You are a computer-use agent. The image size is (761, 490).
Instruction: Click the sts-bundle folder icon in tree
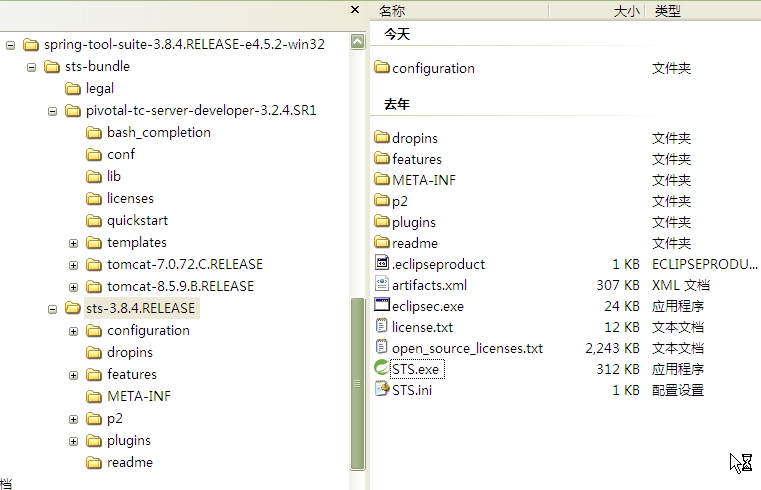52,66
